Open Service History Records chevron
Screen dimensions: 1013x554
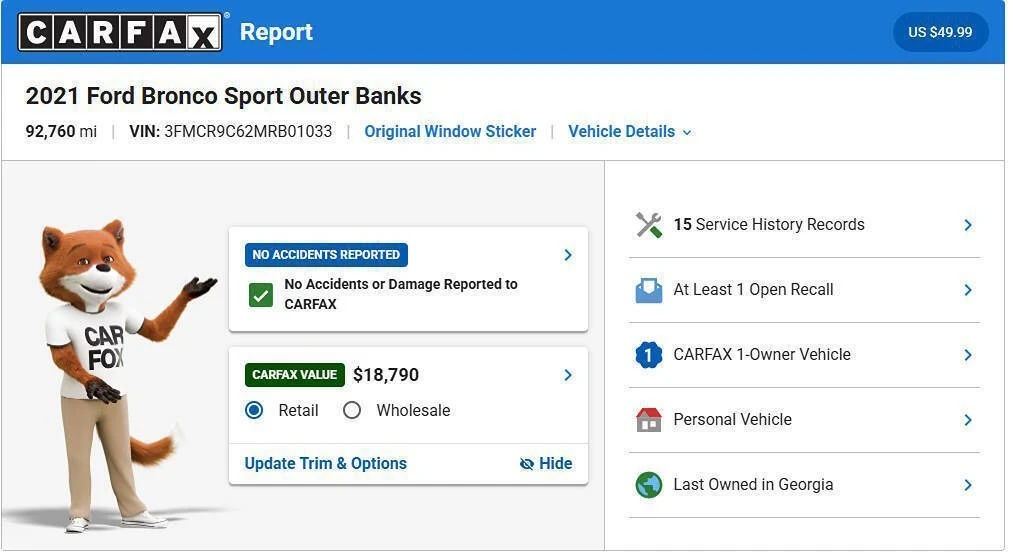pos(968,225)
